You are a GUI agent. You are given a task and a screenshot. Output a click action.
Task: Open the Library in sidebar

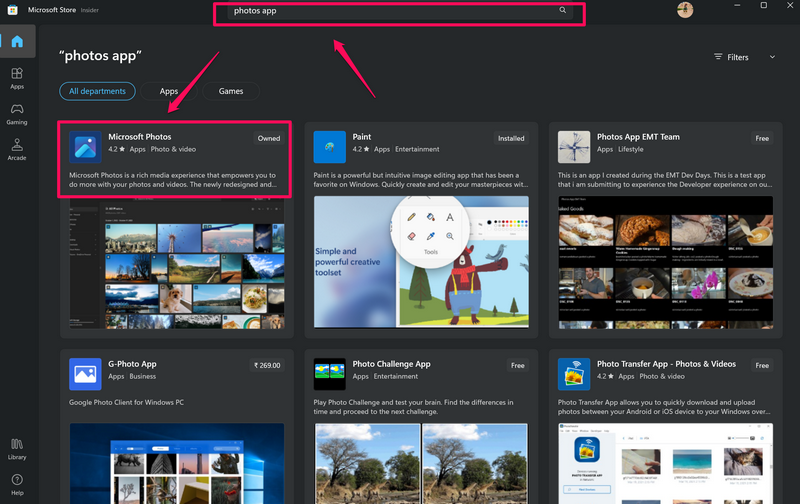(x=17, y=448)
